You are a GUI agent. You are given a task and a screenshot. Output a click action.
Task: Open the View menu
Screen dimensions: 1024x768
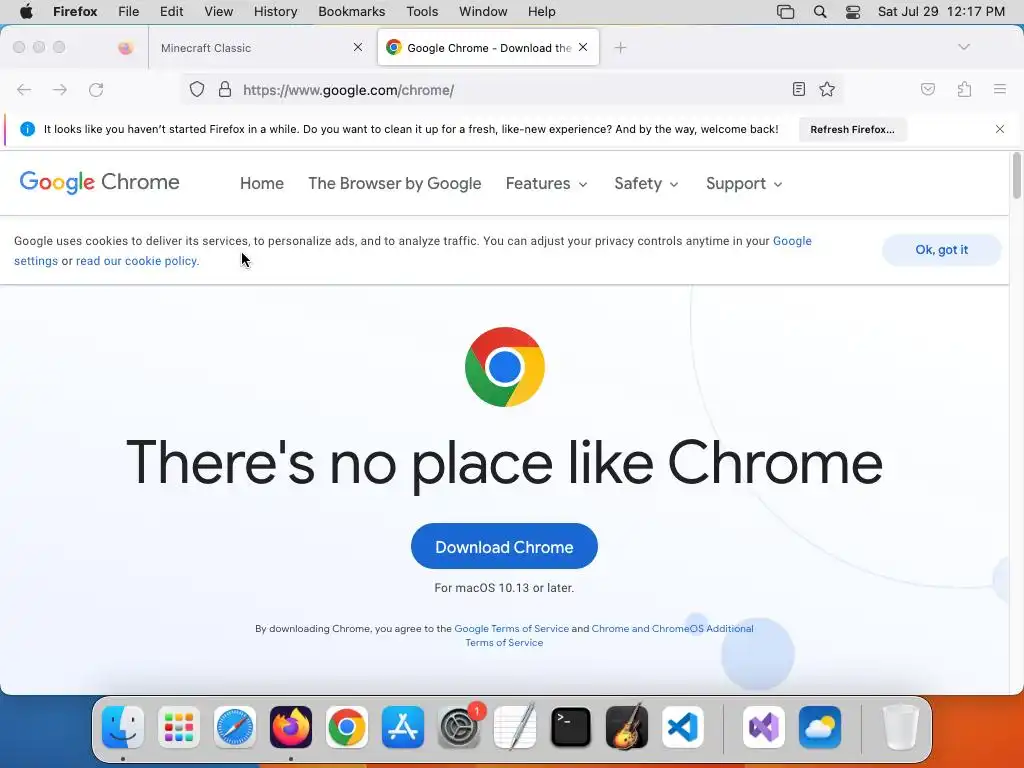(219, 12)
